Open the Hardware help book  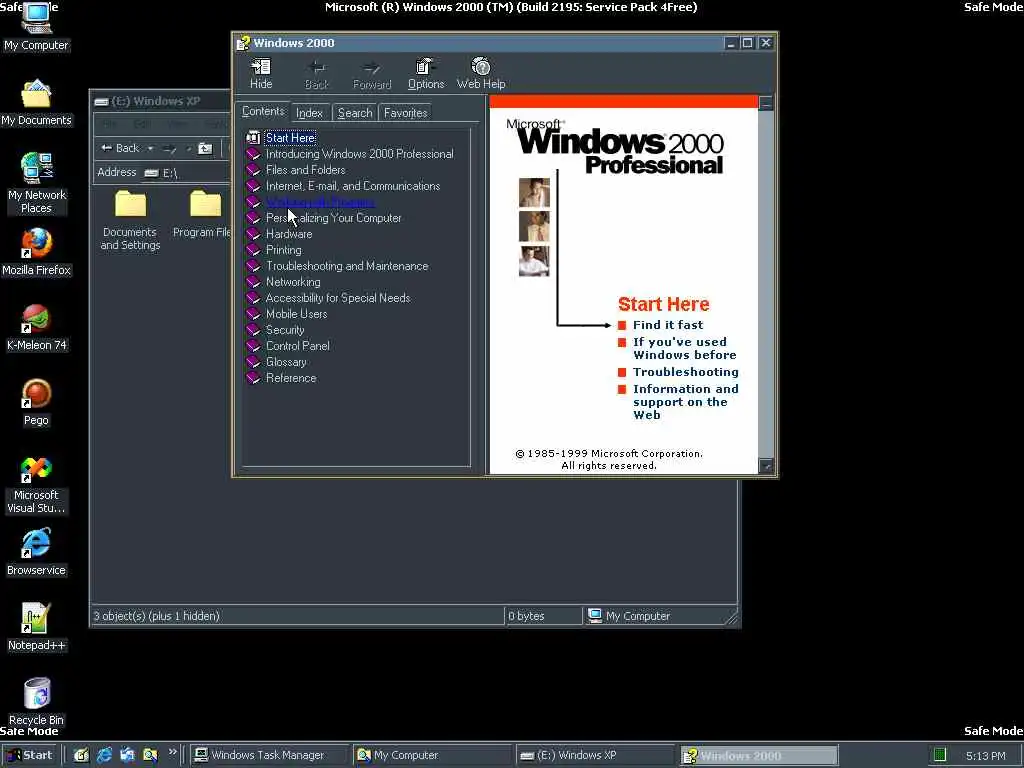point(289,234)
